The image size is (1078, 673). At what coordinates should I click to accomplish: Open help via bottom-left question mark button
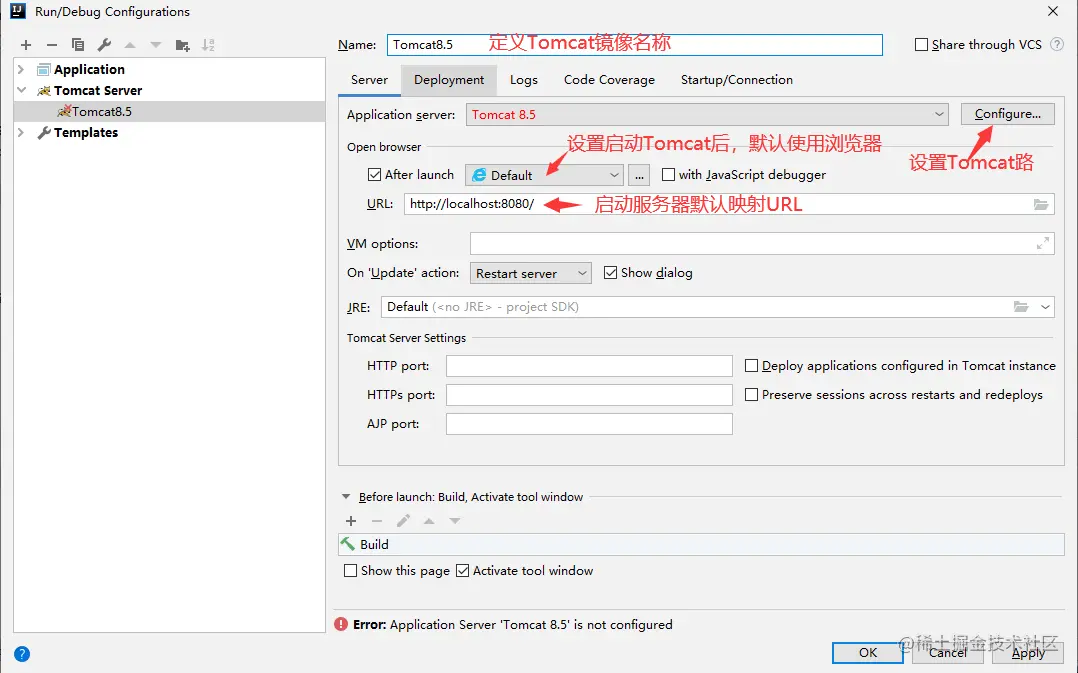click(22, 654)
